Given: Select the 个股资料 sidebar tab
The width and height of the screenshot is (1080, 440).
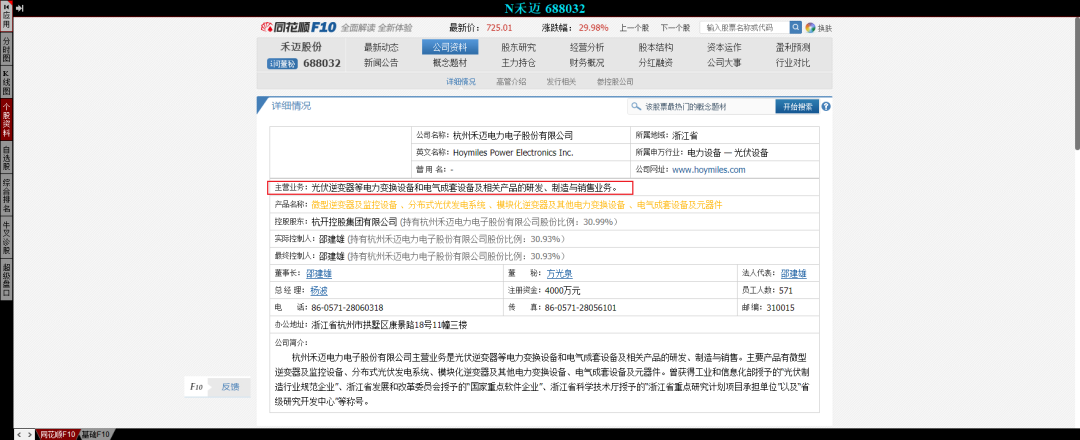Looking at the screenshot, I should (x=6, y=120).
